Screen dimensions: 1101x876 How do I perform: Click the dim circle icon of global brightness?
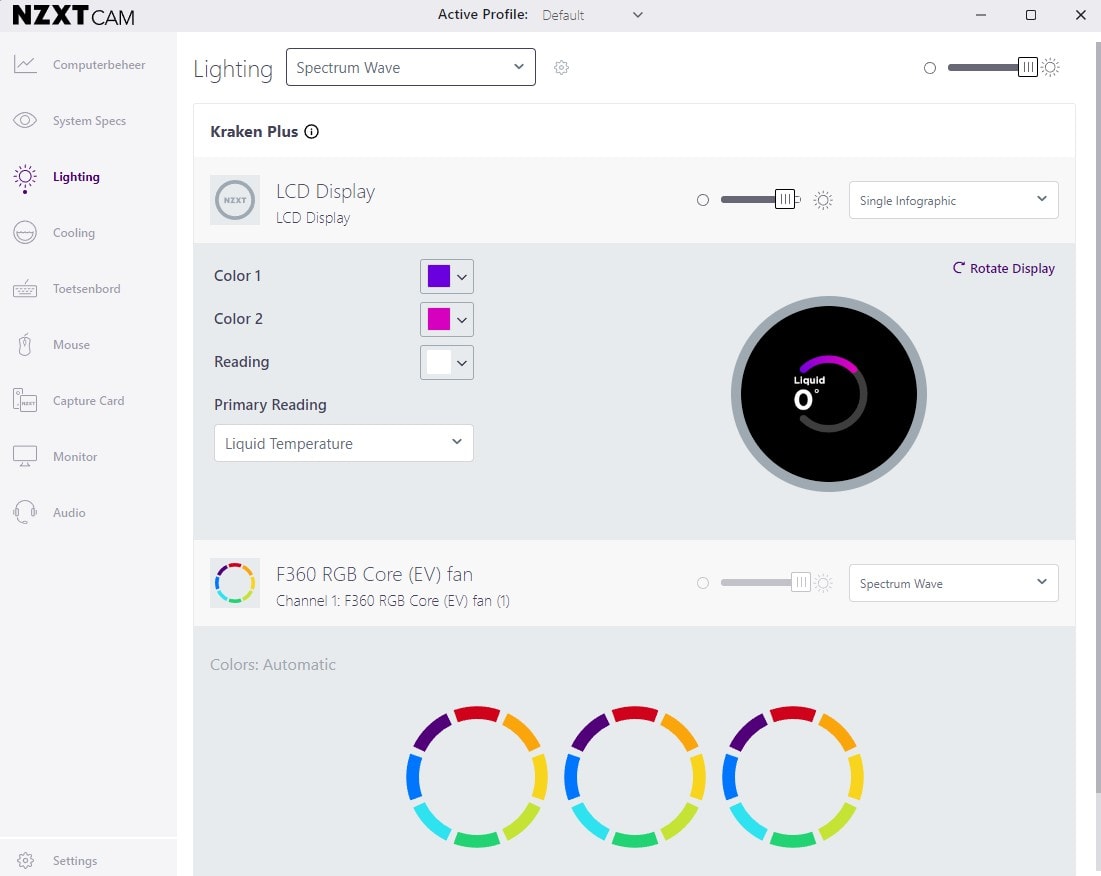(x=930, y=68)
